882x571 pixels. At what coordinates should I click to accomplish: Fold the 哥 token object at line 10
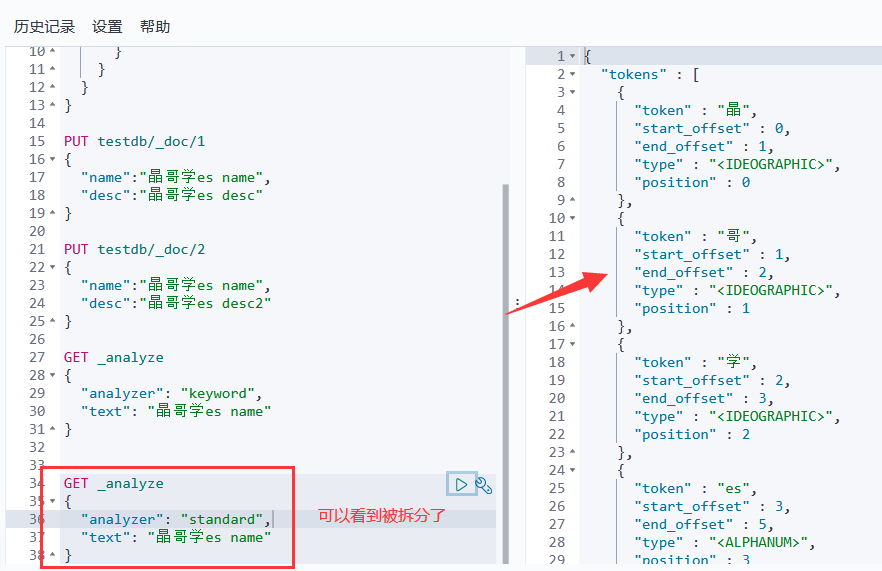(x=572, y=219)
